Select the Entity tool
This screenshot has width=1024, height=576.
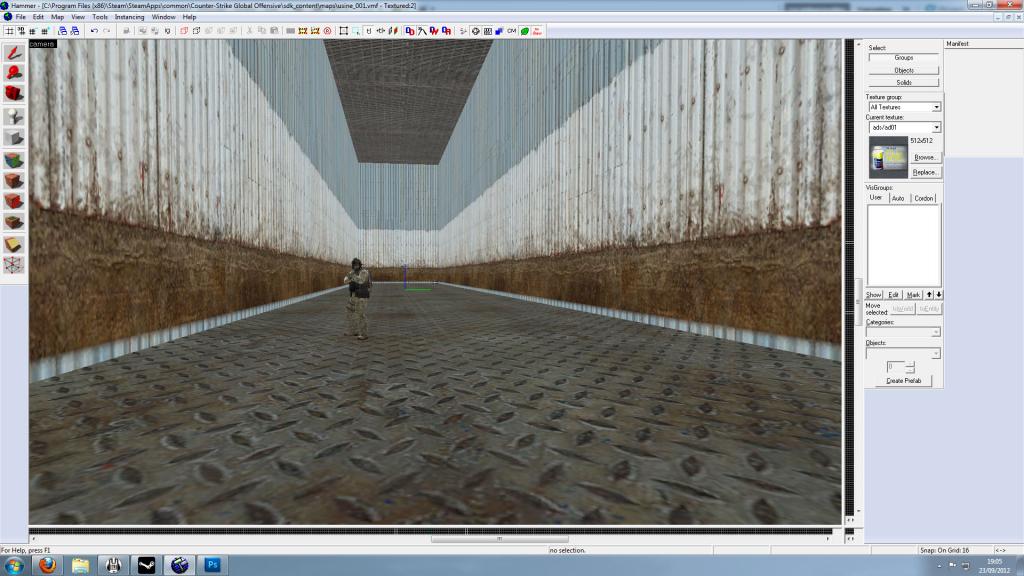14,116
